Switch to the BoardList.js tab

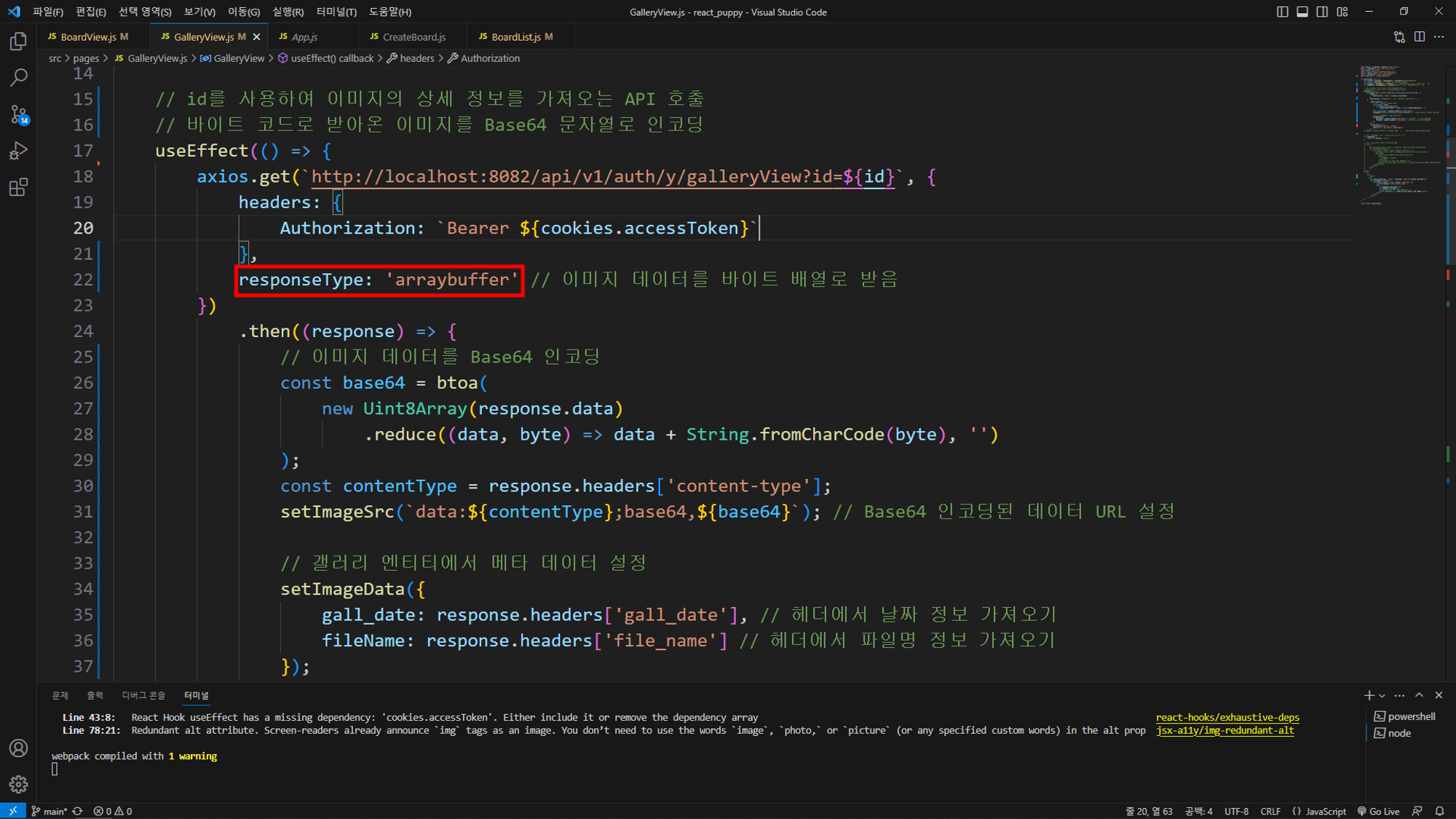515,36
